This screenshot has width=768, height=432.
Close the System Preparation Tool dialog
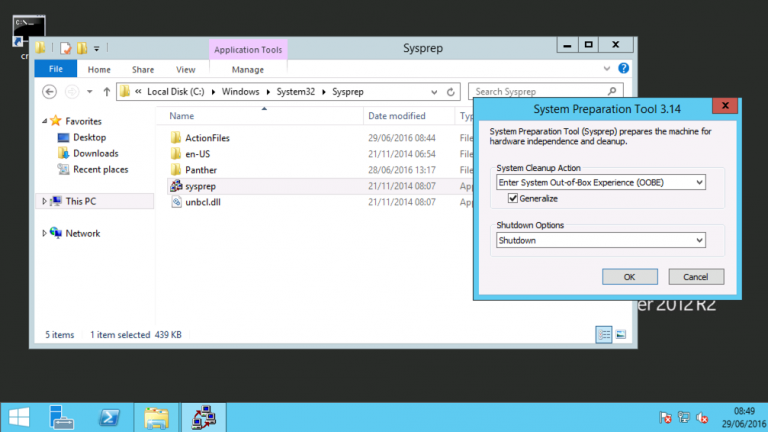725,105
